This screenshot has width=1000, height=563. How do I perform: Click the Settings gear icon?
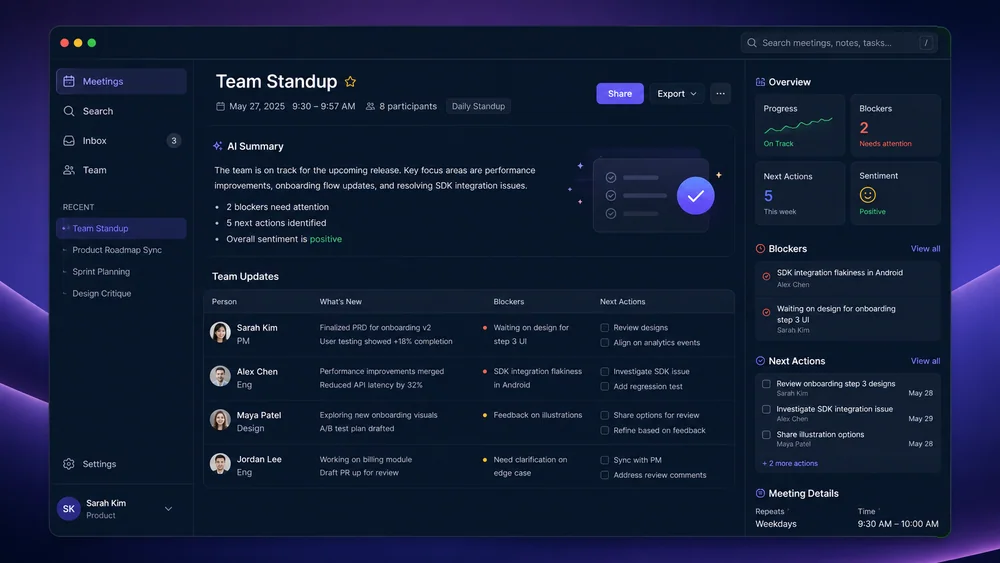[x=69, y=464]
